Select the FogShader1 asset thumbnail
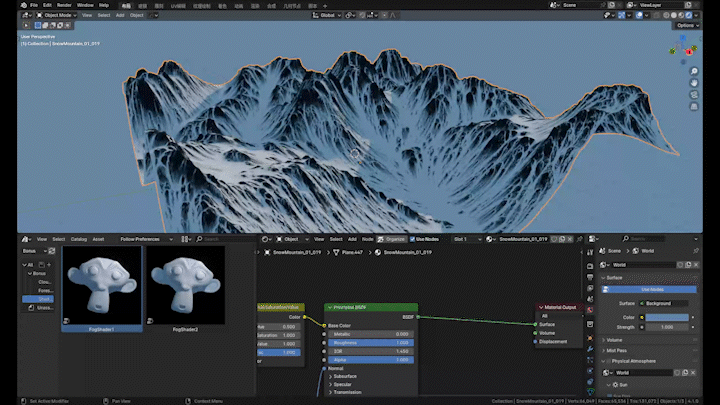This screenshot has height=405, width=720. click(x=103, y=286)
